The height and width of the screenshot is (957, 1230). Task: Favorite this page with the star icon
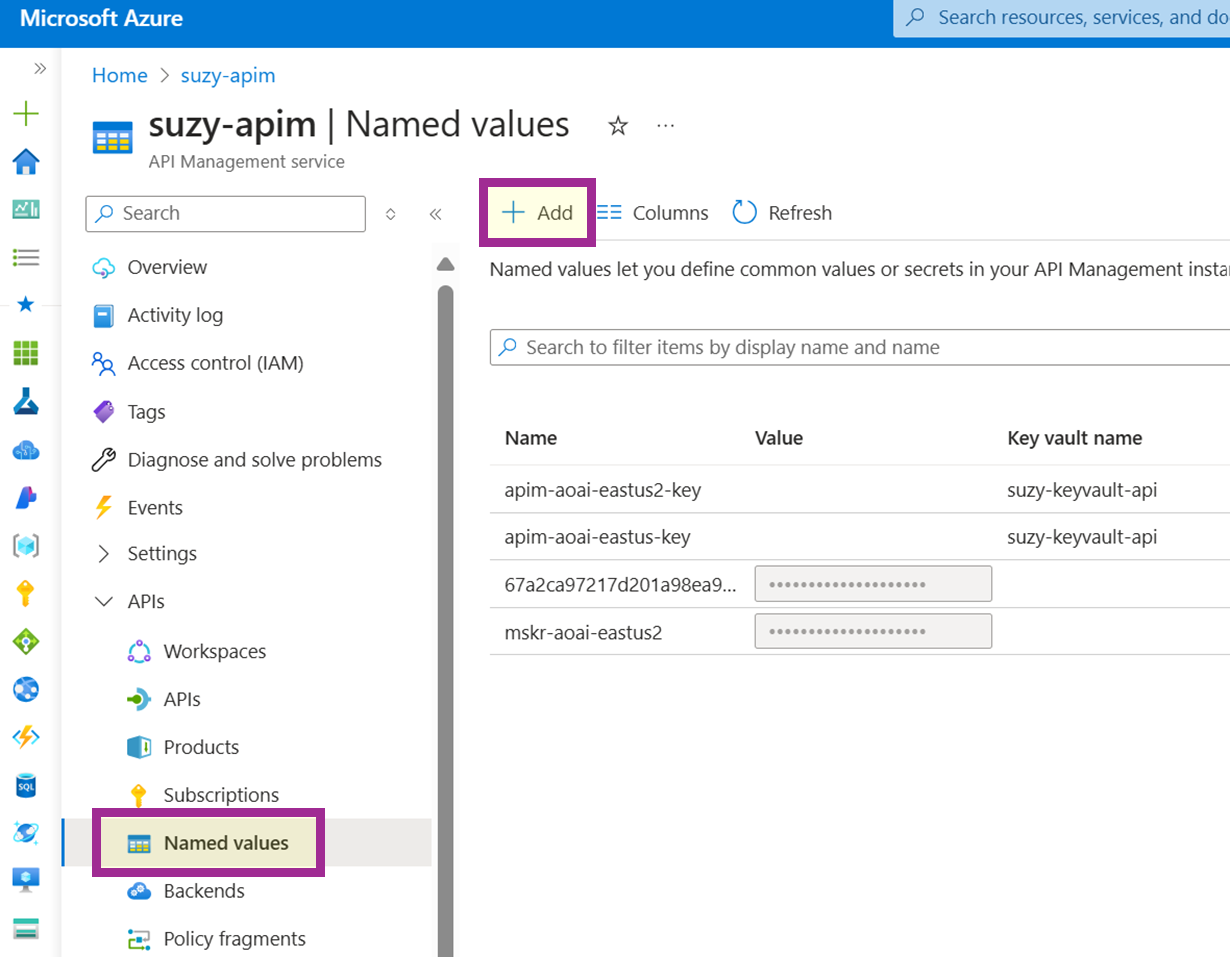(618, 126)
